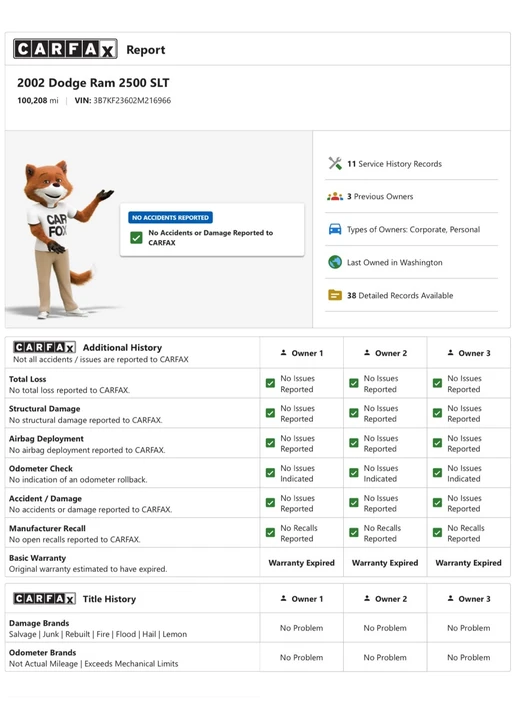Click the yellow folder icon for Detailed Records
The image size is (528, 720).
[x=335, y=295]
